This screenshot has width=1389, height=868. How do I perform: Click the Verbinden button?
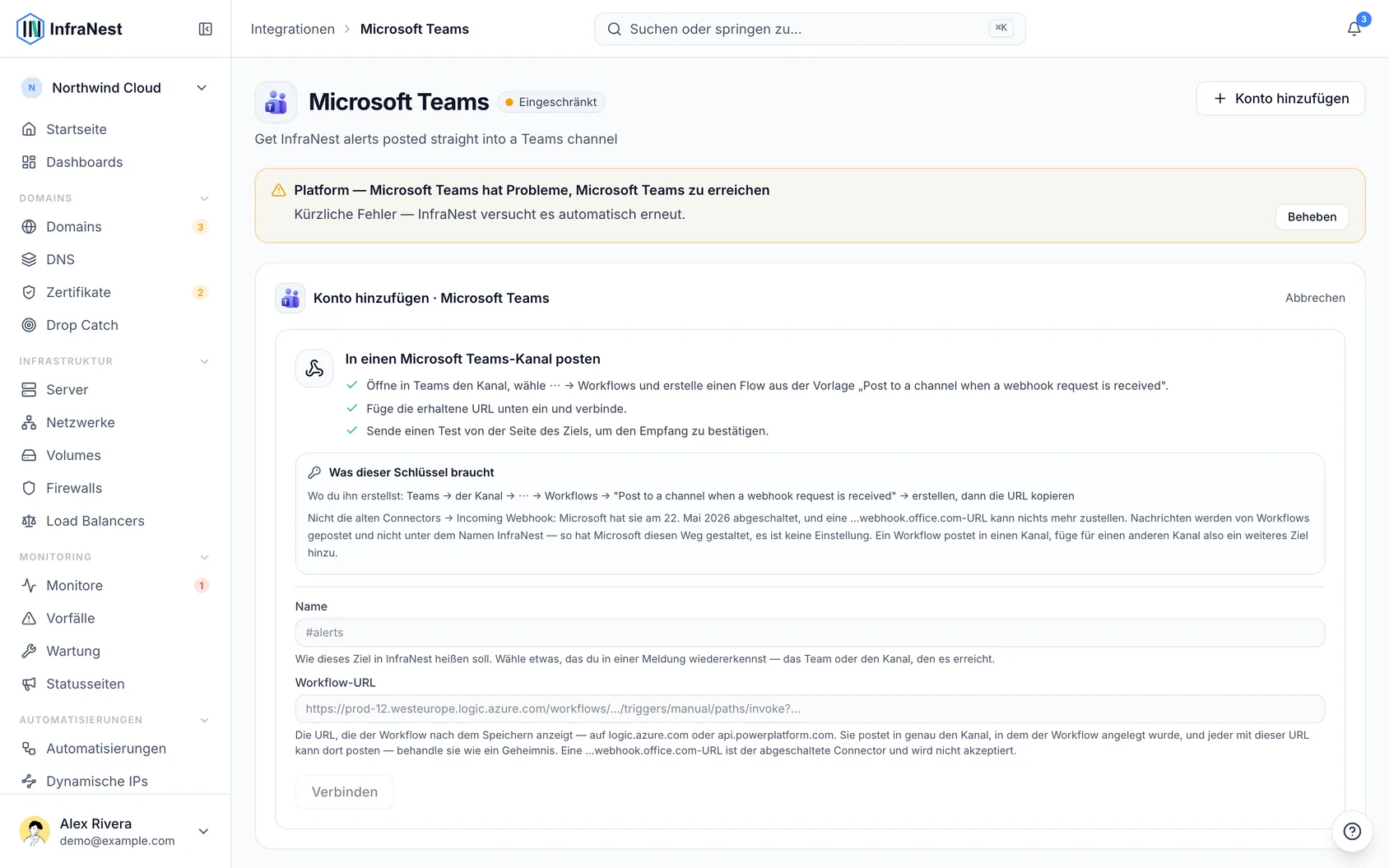344,791
